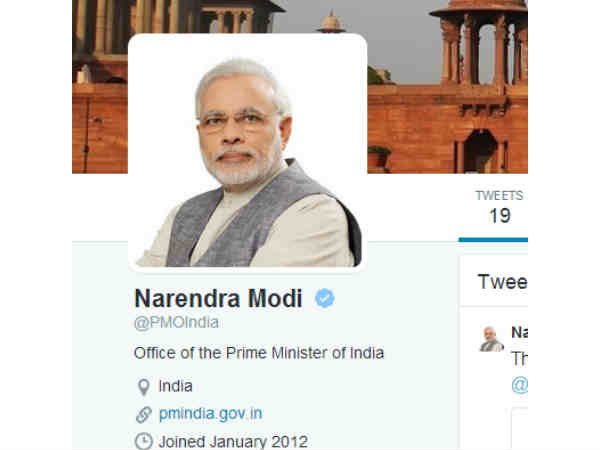Click the Narendra Modi profile name heading
The image size is (600, 450).
(x=218, y=298)
